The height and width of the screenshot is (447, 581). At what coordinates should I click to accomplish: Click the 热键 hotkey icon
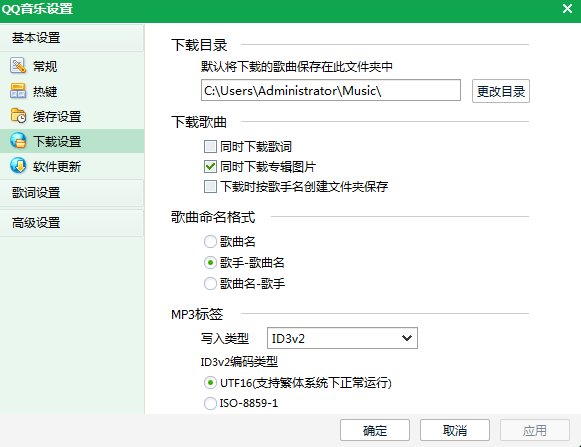[18, 91]
